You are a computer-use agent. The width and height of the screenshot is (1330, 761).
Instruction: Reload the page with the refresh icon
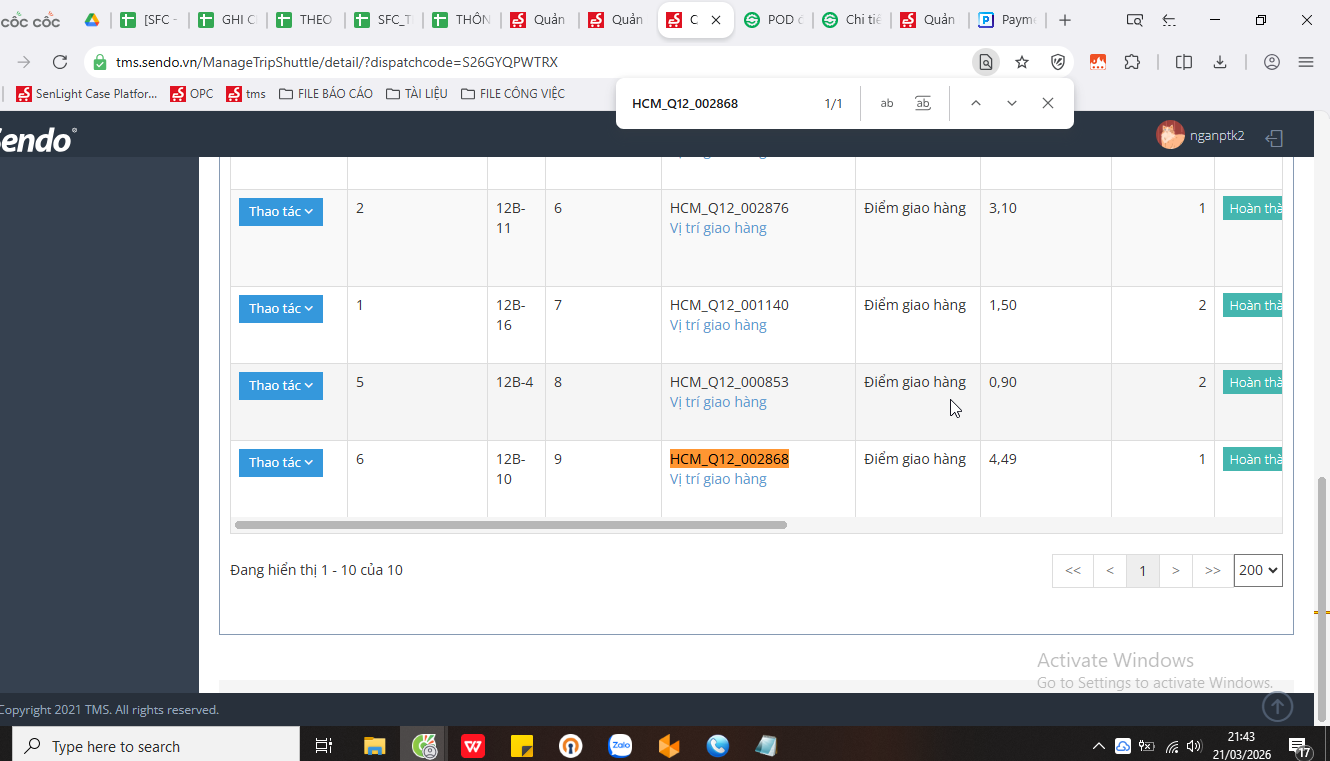coord(60,62)
